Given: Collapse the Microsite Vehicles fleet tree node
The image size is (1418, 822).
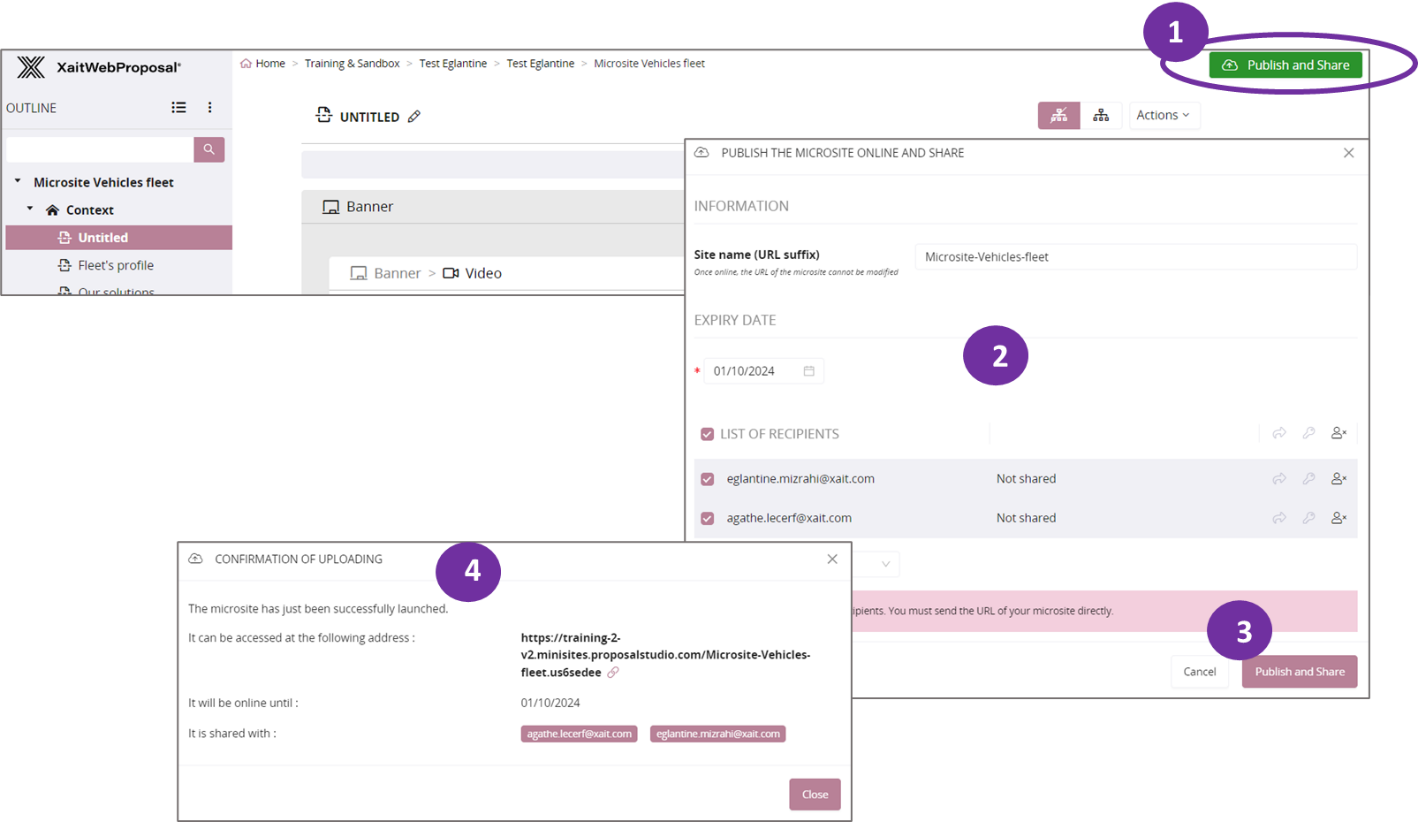Looking at the screenshot, I should click(x=18, y=182).
